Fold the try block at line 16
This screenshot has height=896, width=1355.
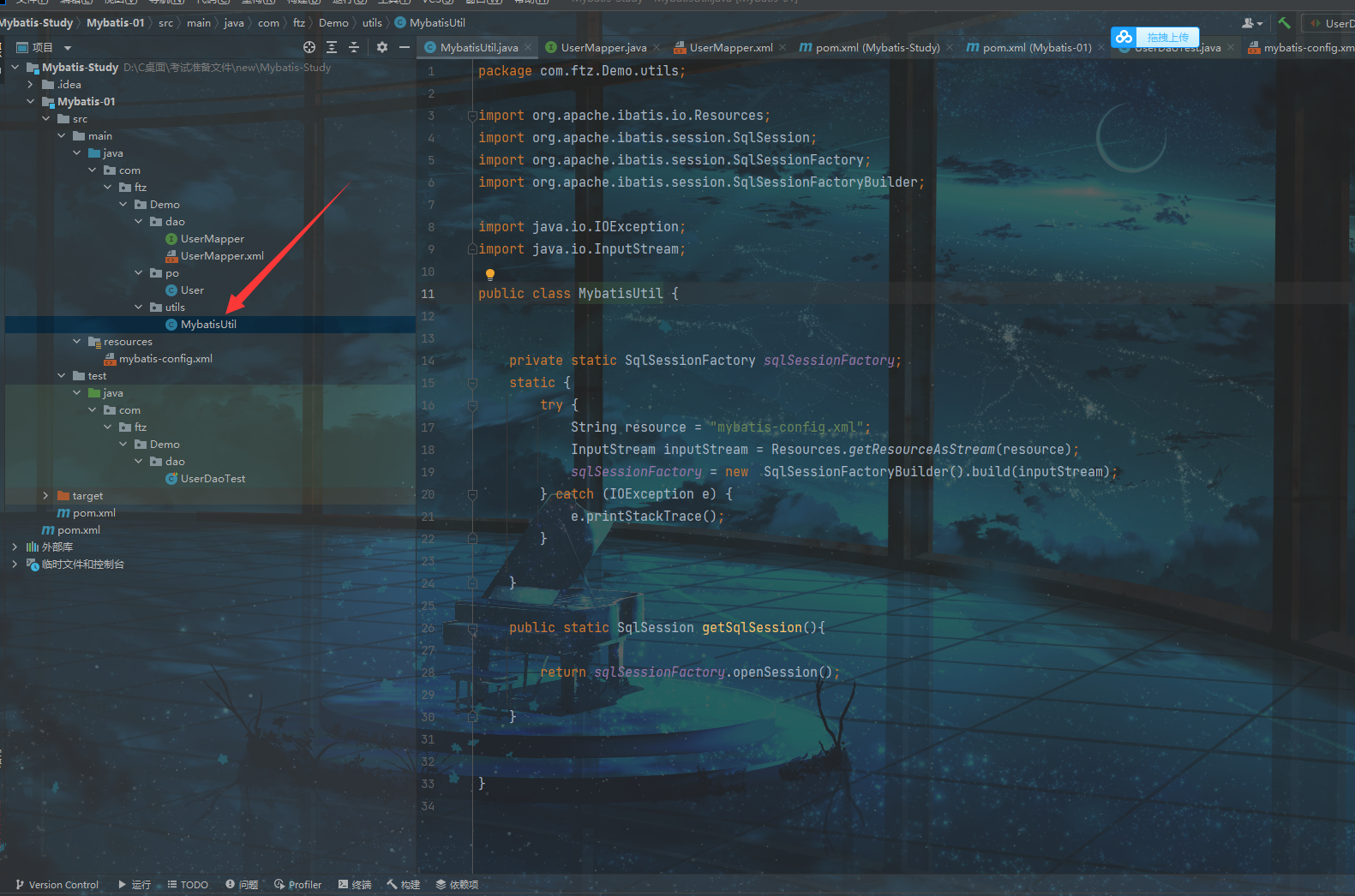(472, 405)
